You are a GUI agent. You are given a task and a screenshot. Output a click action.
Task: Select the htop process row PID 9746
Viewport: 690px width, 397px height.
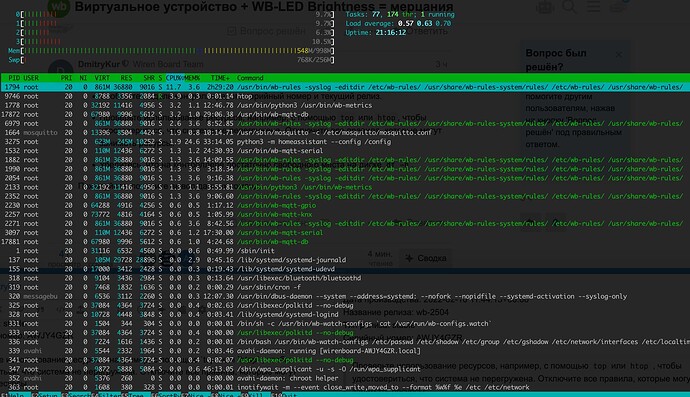[x=345, y=96]
